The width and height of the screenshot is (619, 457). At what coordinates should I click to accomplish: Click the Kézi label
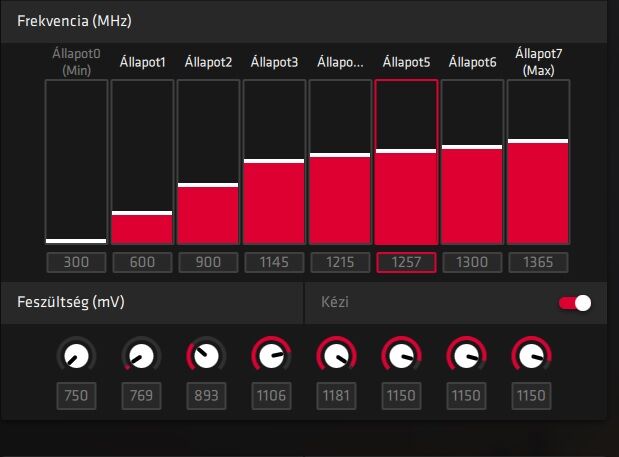(335, 302)
